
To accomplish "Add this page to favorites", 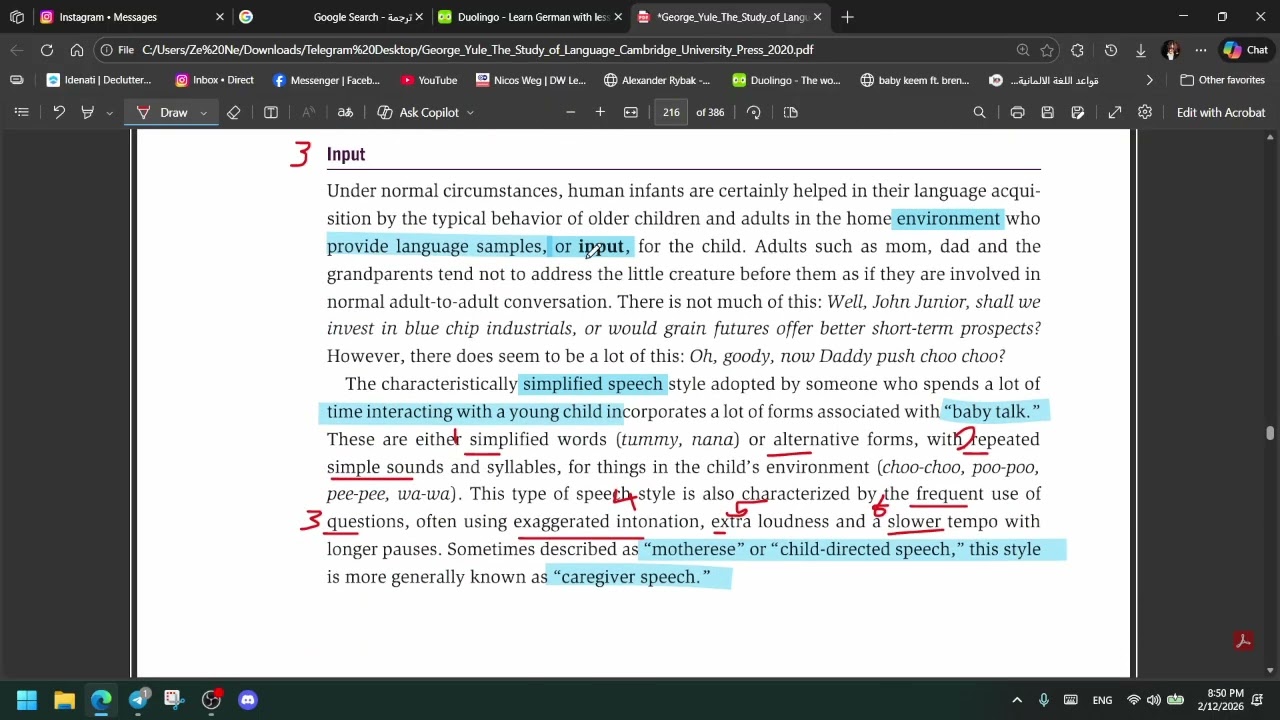I will click(x=1047, y=50).
